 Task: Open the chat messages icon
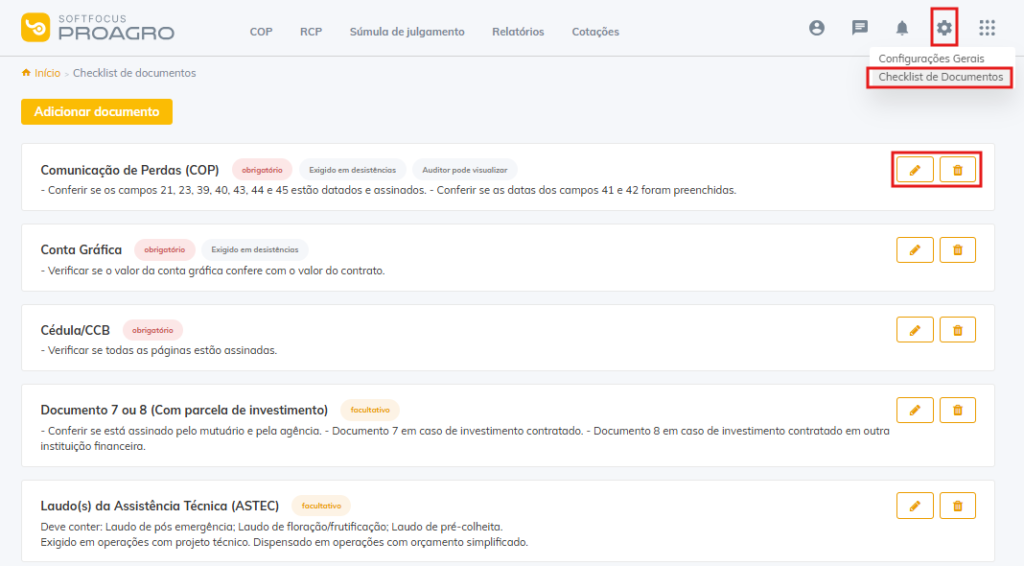tap(859, 28)
